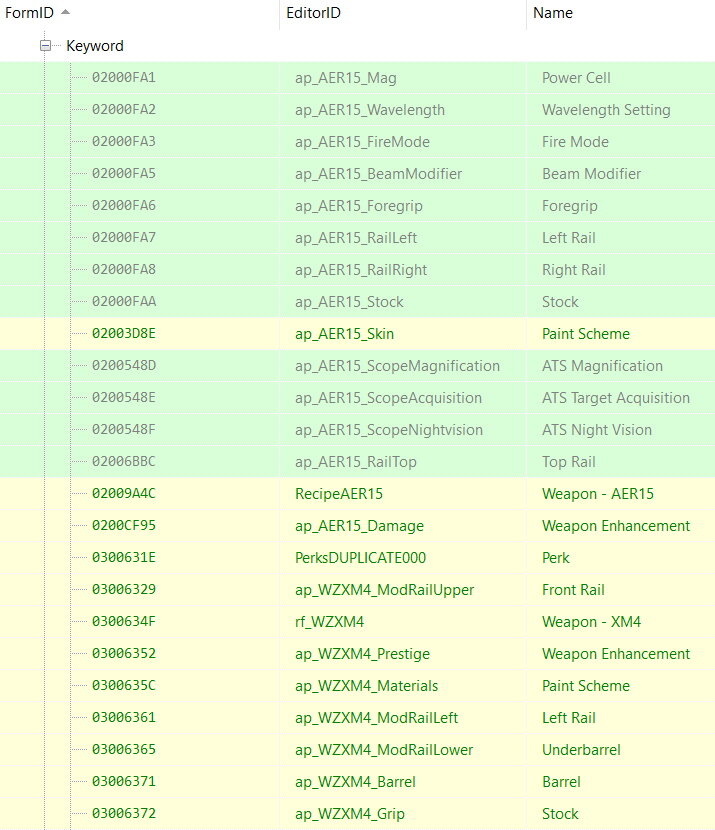Select FormID 0200CF95 row
The height and width of the screenshot is (830, 715).
[x=357, y=526]
